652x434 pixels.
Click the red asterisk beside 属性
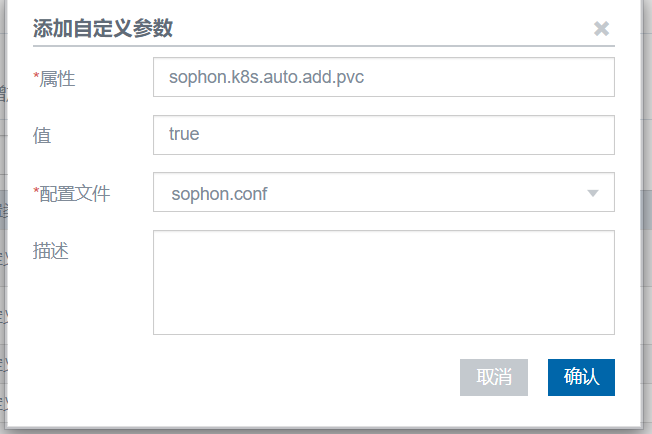coord(37,76)
